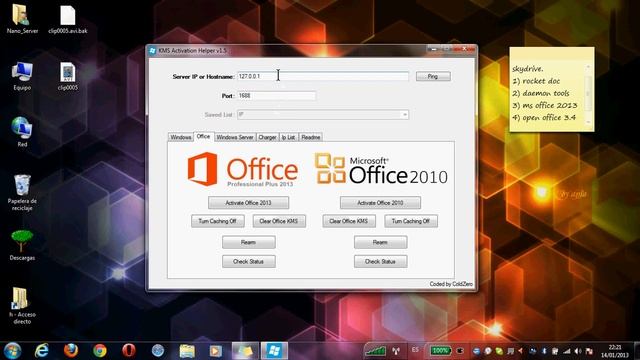Click Check Status under Office 2013

coord(249,262)
